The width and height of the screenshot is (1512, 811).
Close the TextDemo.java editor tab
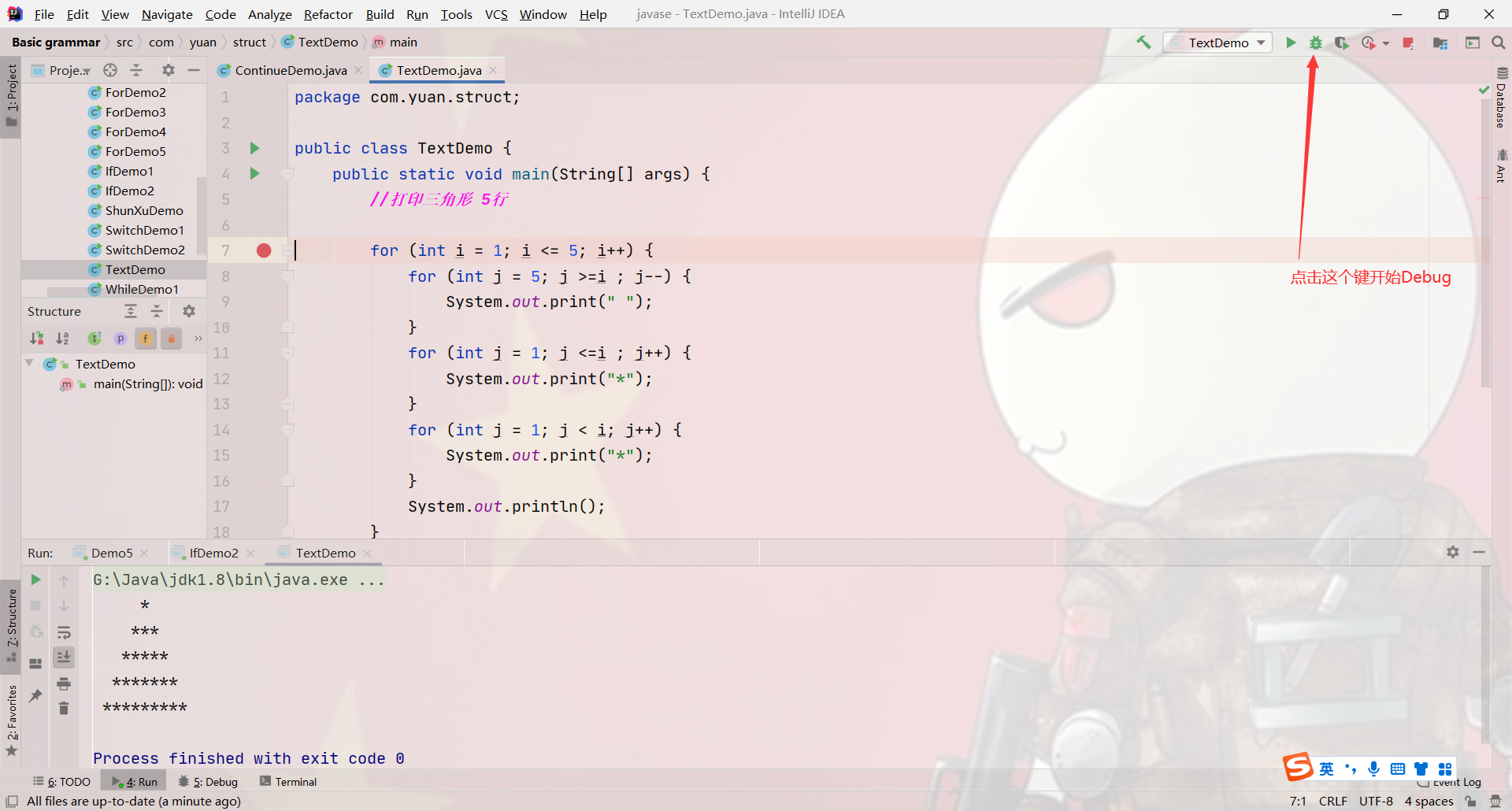(x=493, y=70)
